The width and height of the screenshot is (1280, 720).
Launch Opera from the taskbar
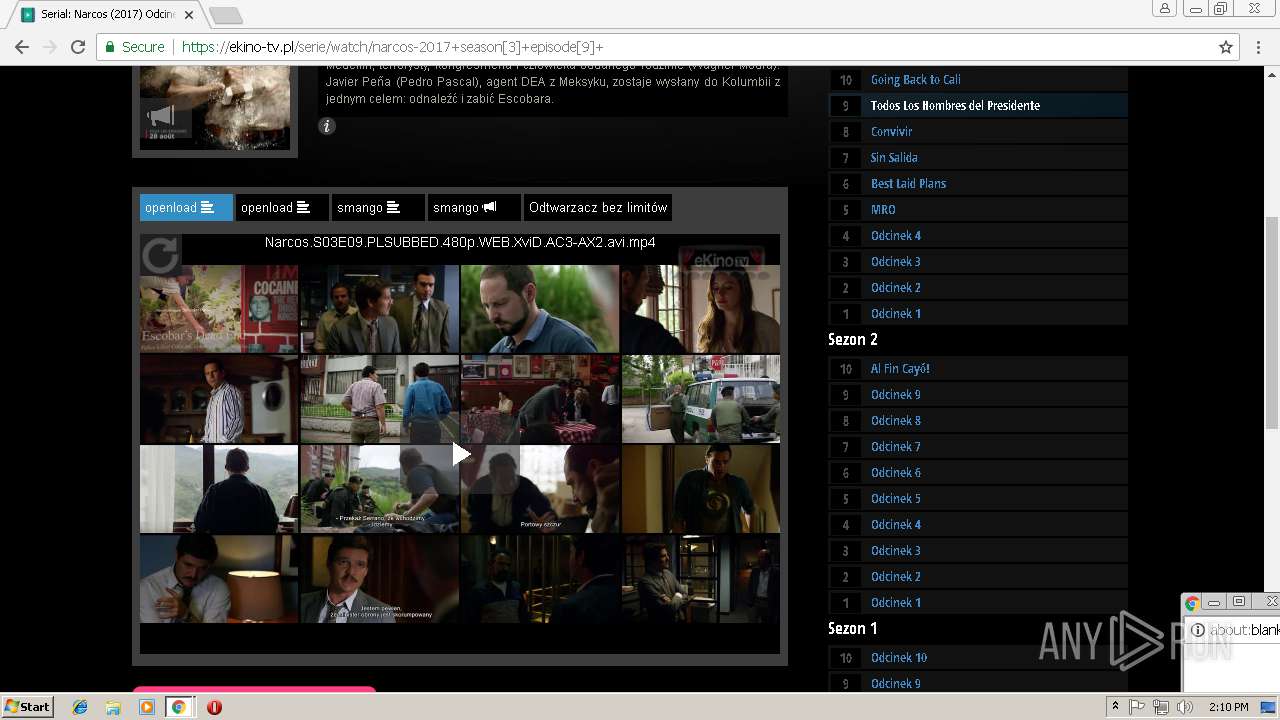214,707
